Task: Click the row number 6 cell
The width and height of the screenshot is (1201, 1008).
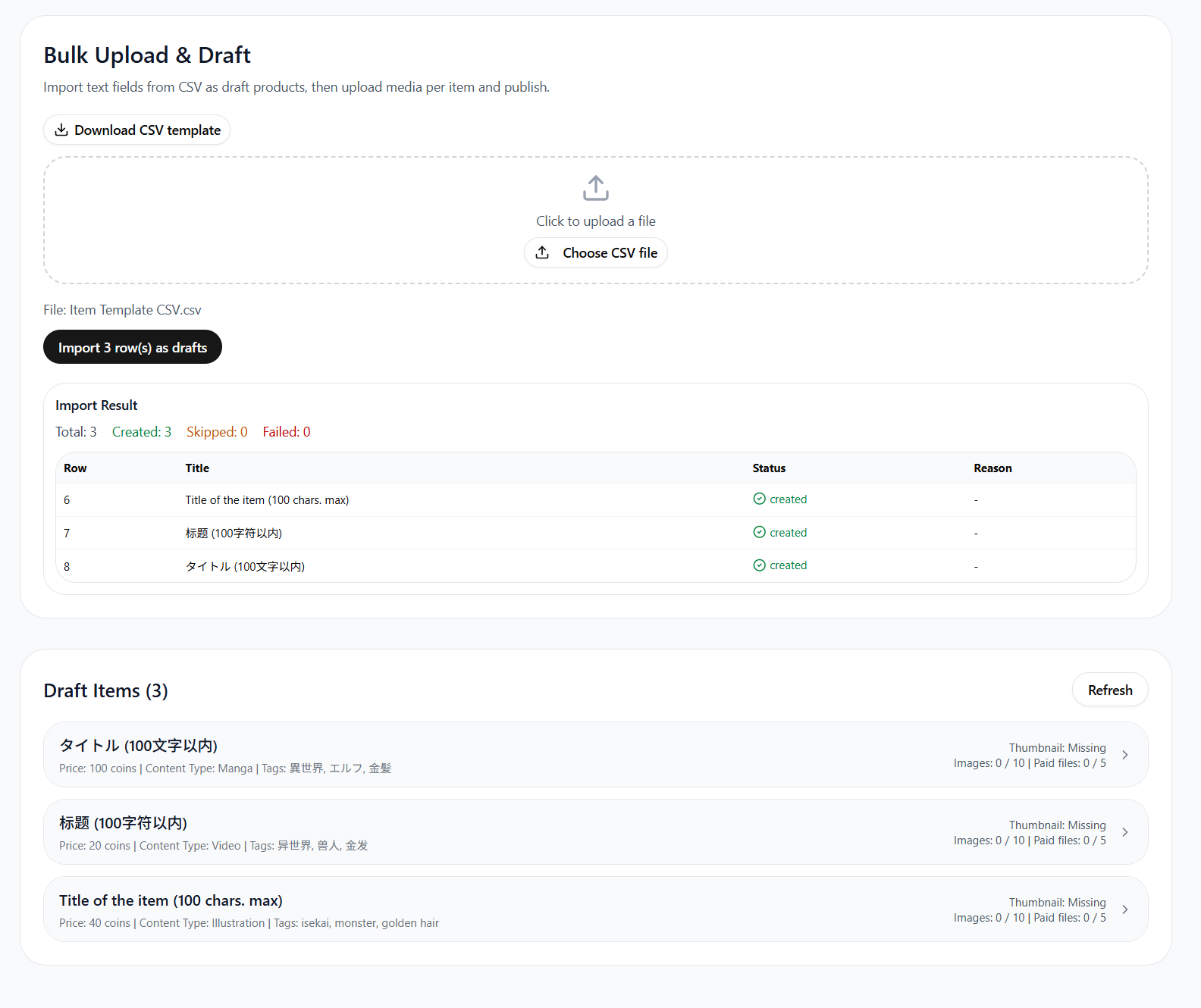Action: (x=67, y=500)
